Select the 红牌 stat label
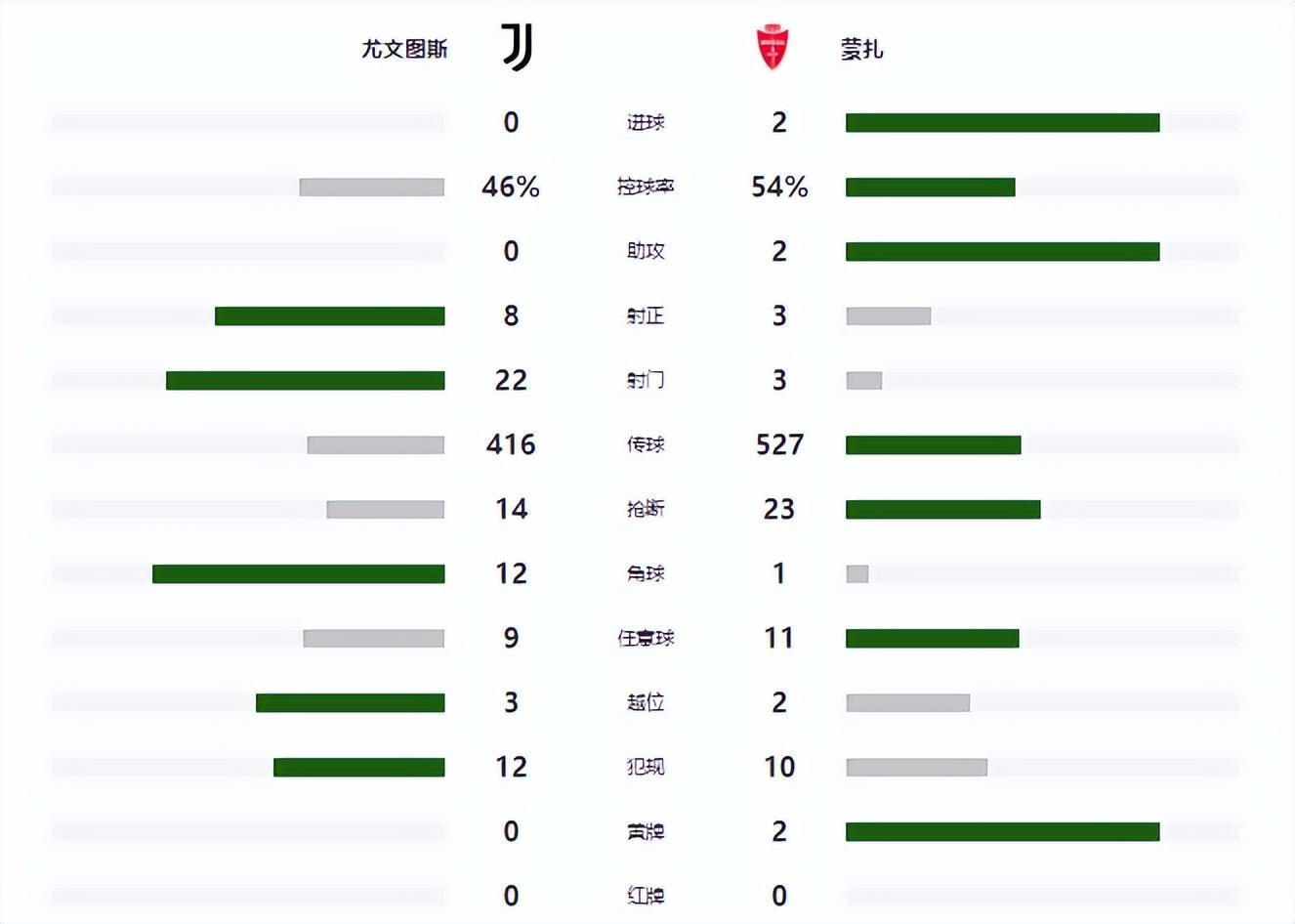Image resolution: width=1295 pixels, height=924 pixels. click(x=646, y=896)
